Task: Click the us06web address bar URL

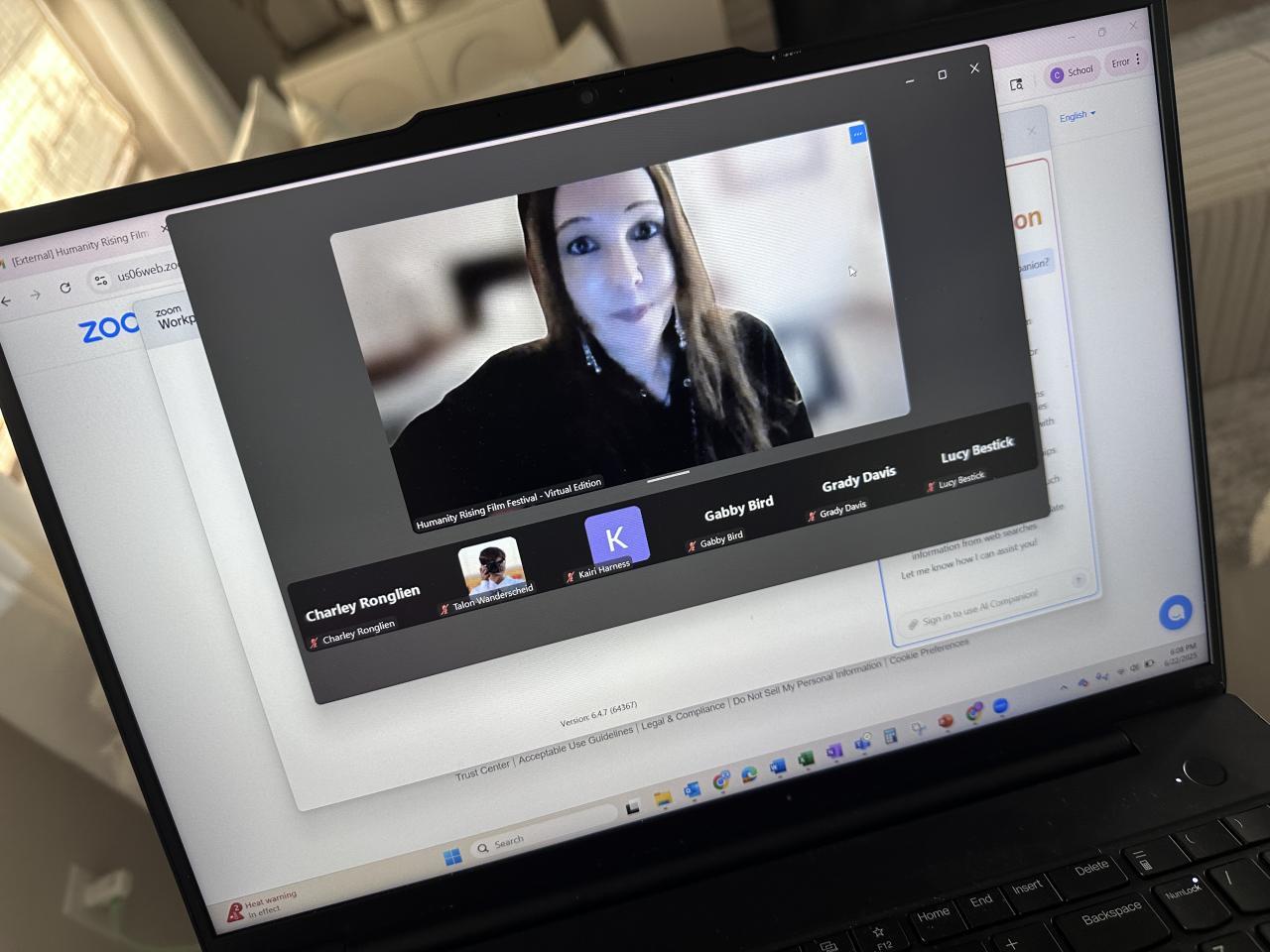Action: [x=149, y=271]
